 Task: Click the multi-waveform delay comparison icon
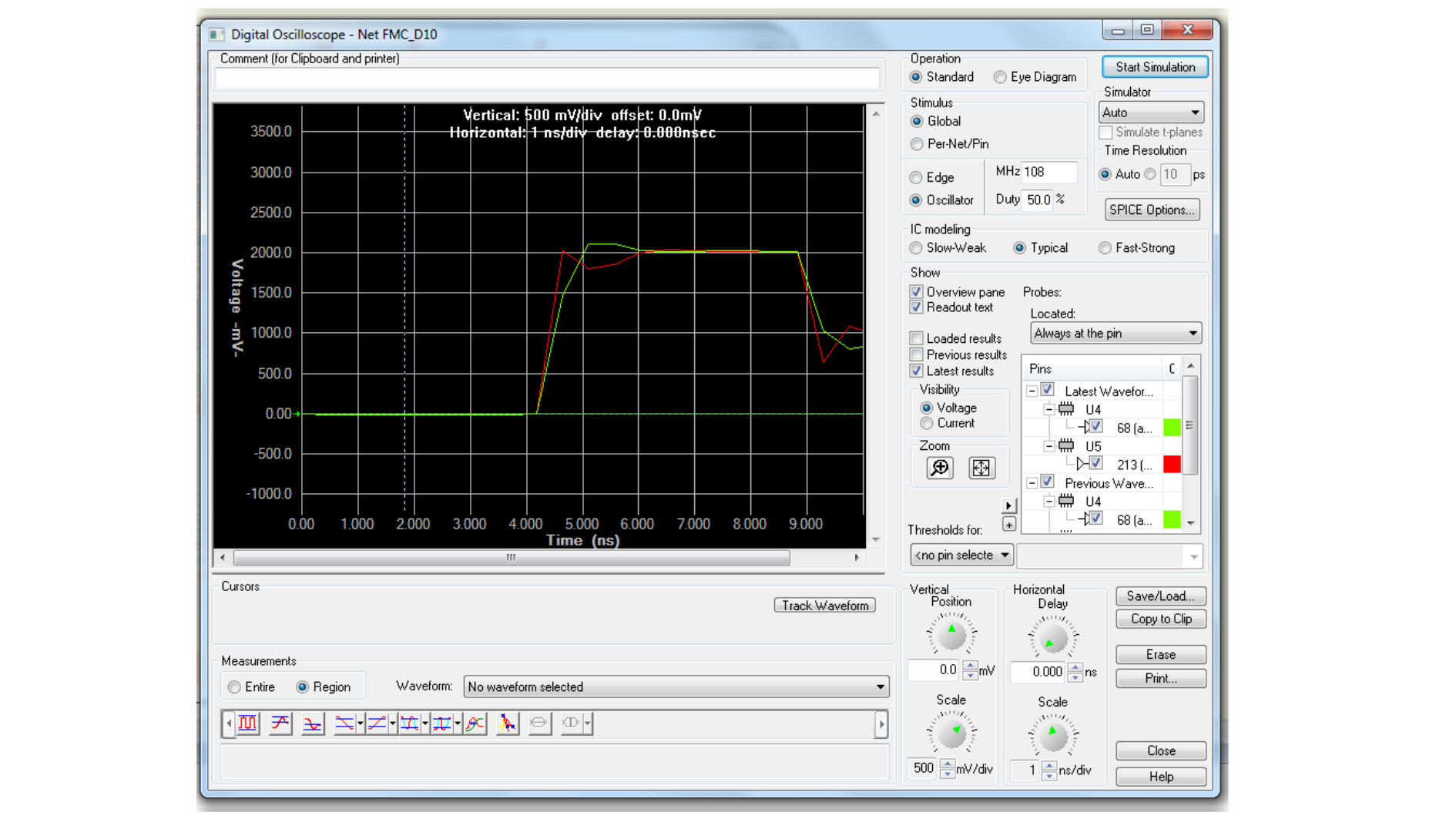(x=475, y=723)
